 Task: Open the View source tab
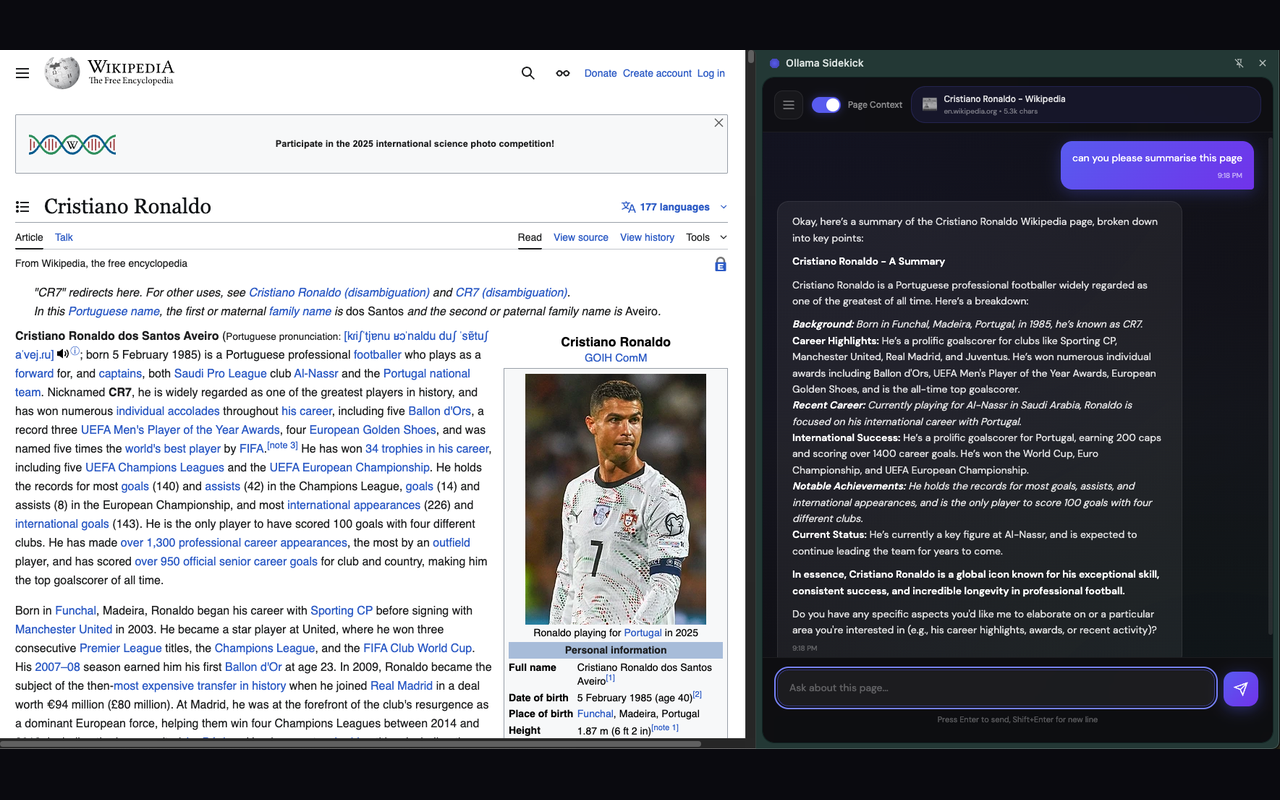(581, 237)
